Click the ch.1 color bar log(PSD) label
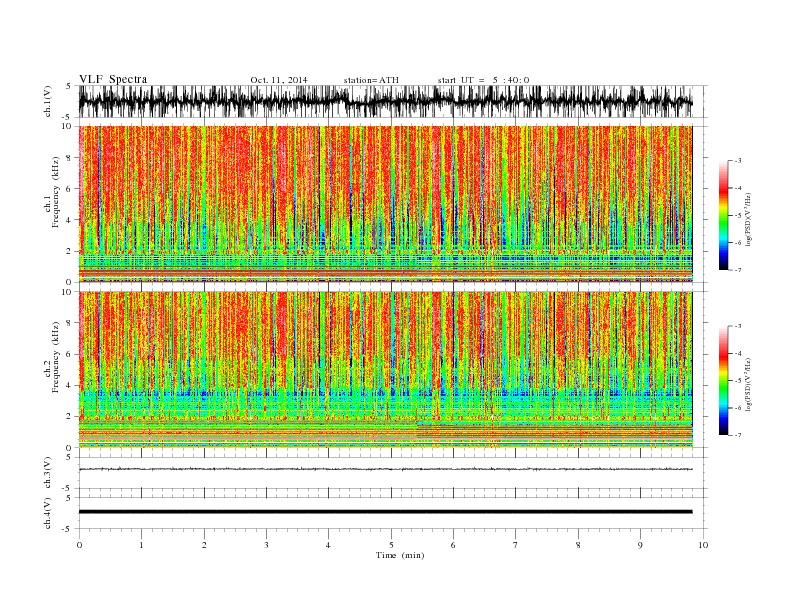Viewport: 792px width, 612px height. click(748, 219)
